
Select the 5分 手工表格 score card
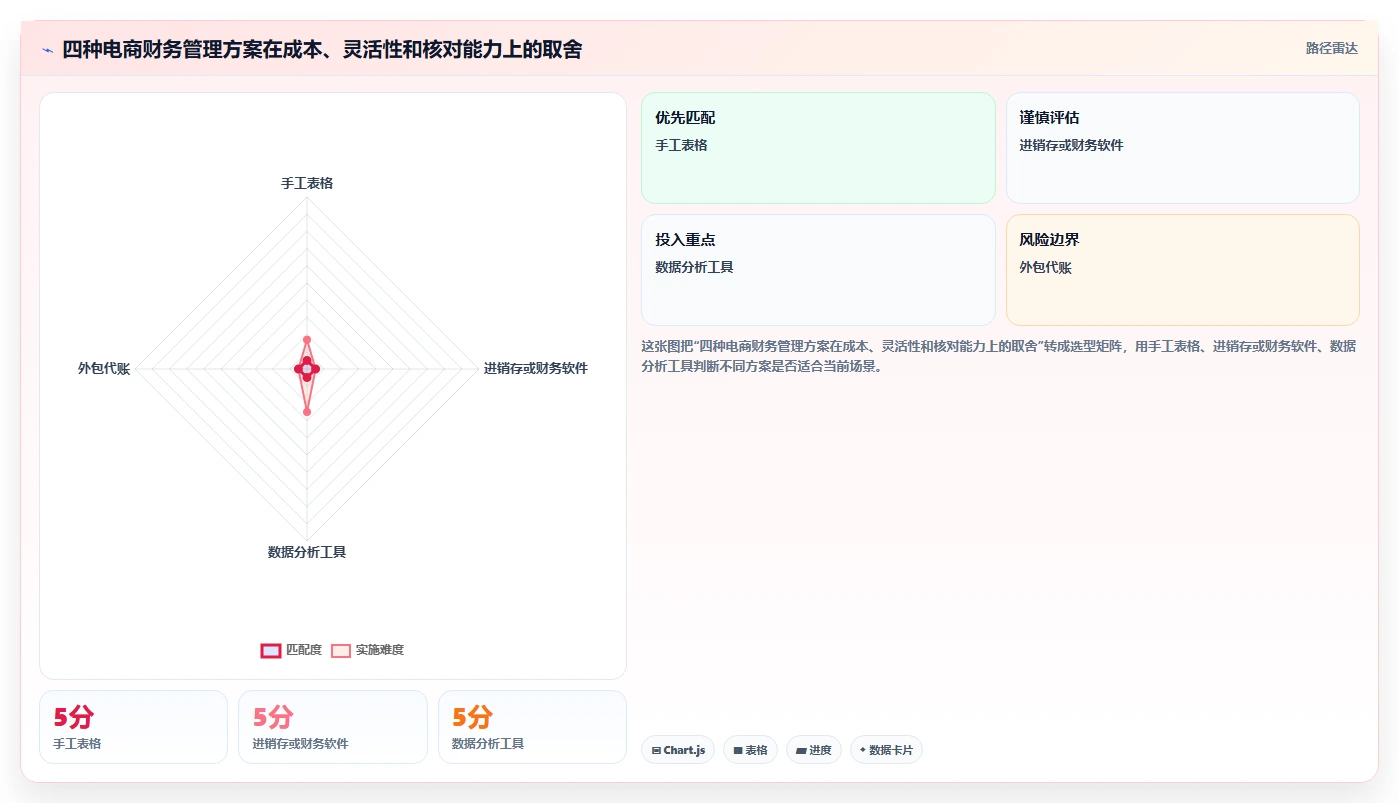pos(134,727)
